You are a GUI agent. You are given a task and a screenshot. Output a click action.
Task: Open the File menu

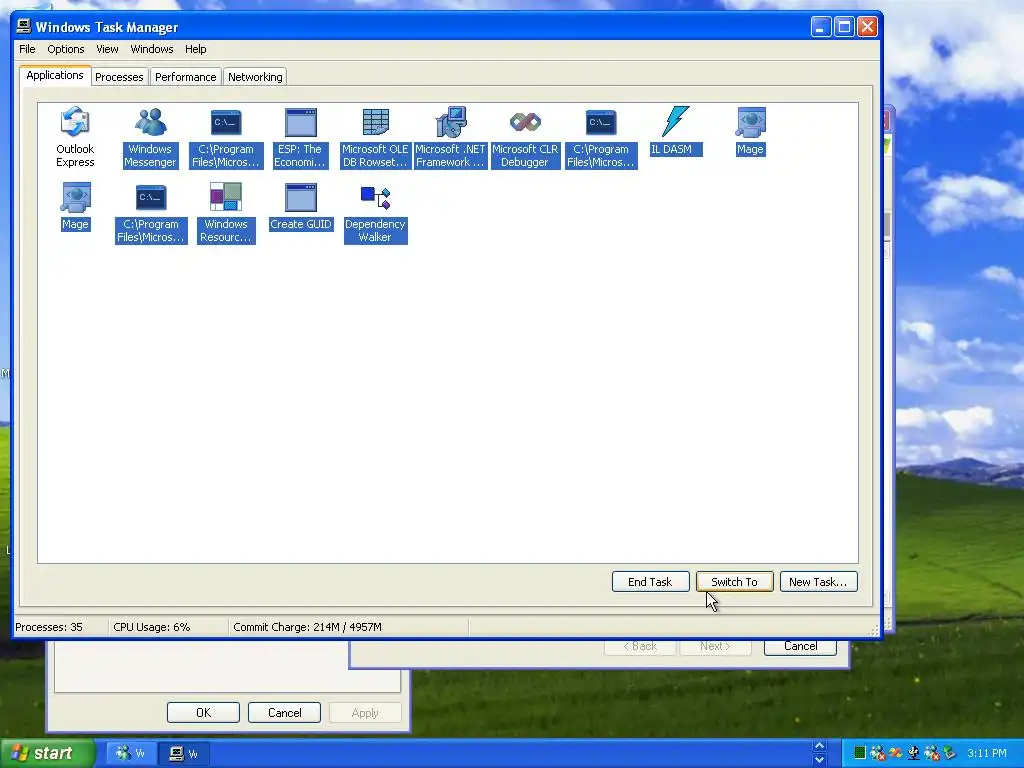pyautogui.click(x=27, y=49)
